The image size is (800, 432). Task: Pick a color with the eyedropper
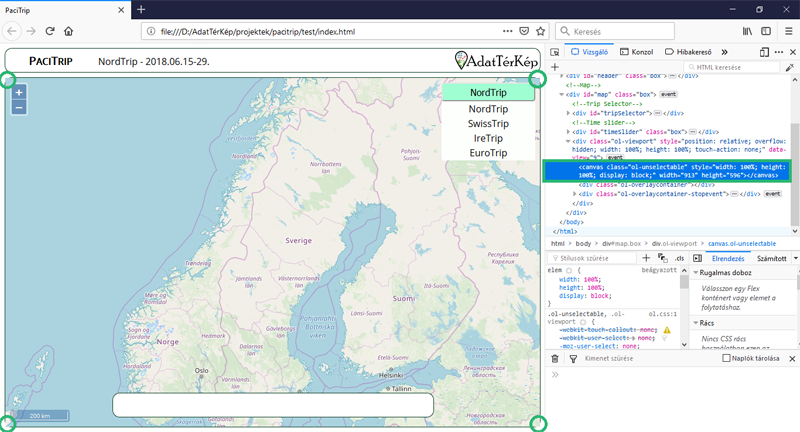[790, 67]
